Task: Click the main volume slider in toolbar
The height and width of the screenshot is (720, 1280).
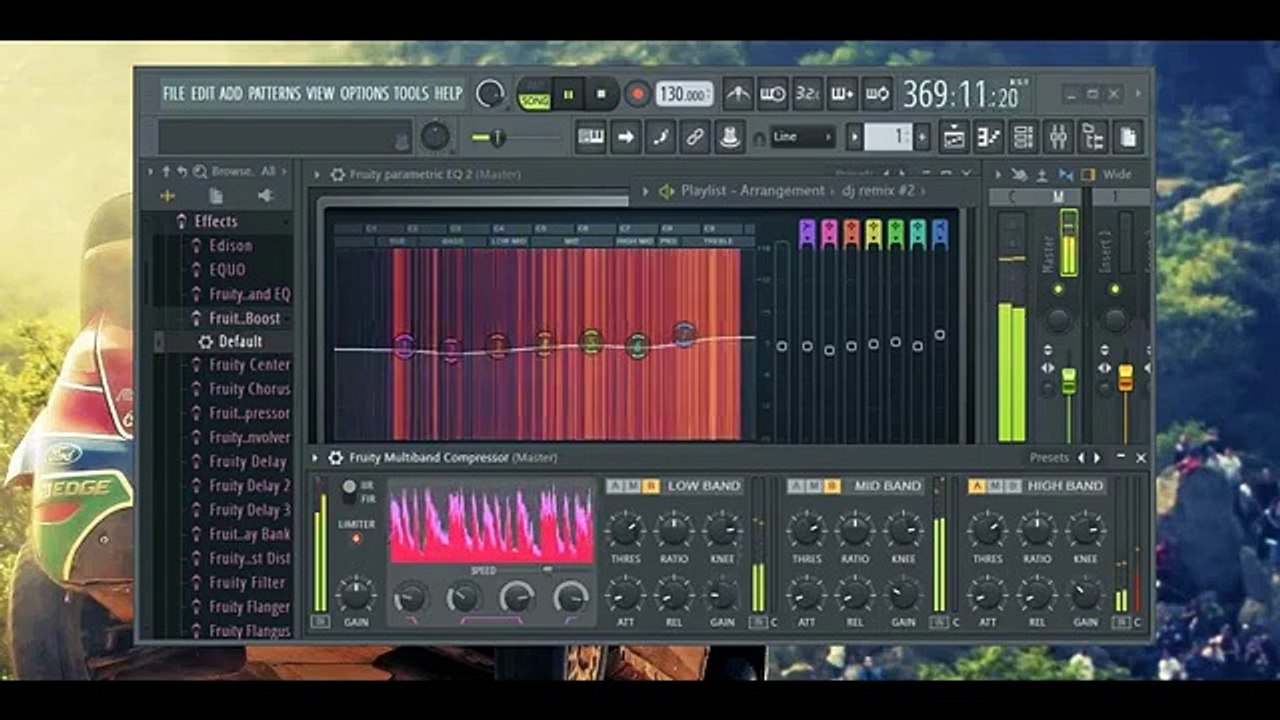Action: click(x=515, y=137)
